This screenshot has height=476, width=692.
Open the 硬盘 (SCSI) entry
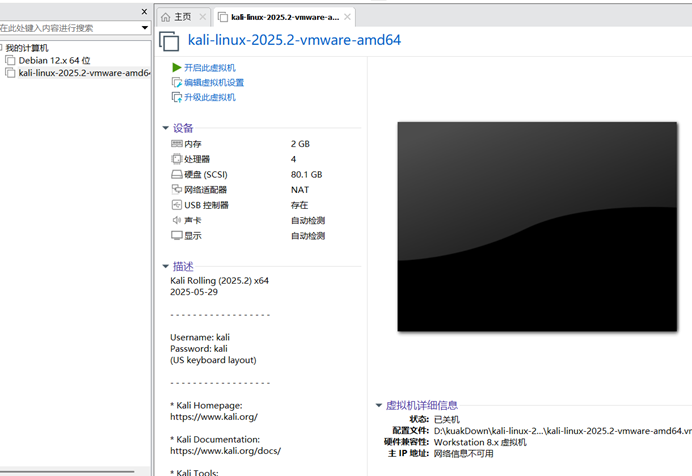click(x=206, y=175)
